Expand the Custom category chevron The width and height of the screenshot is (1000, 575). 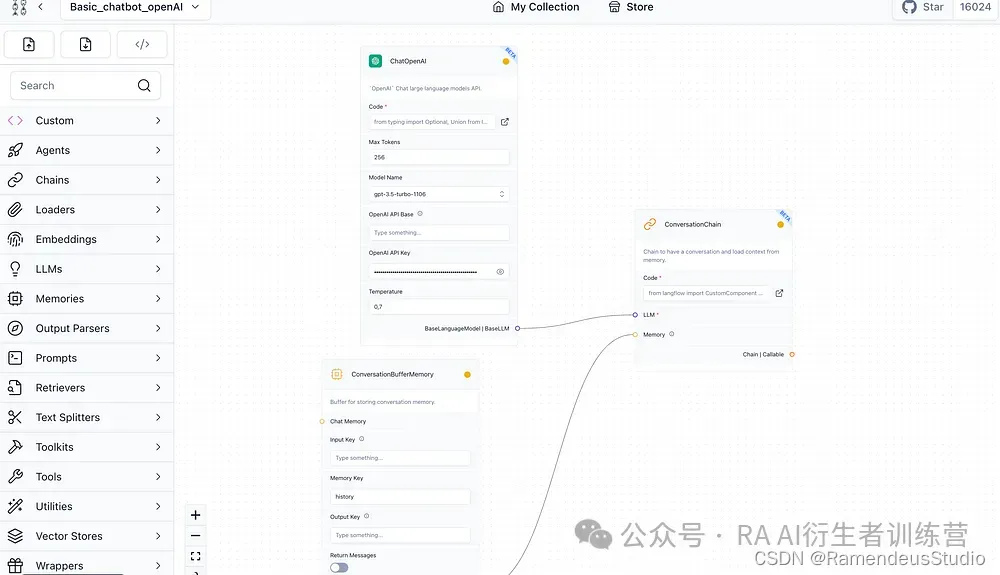158,120
